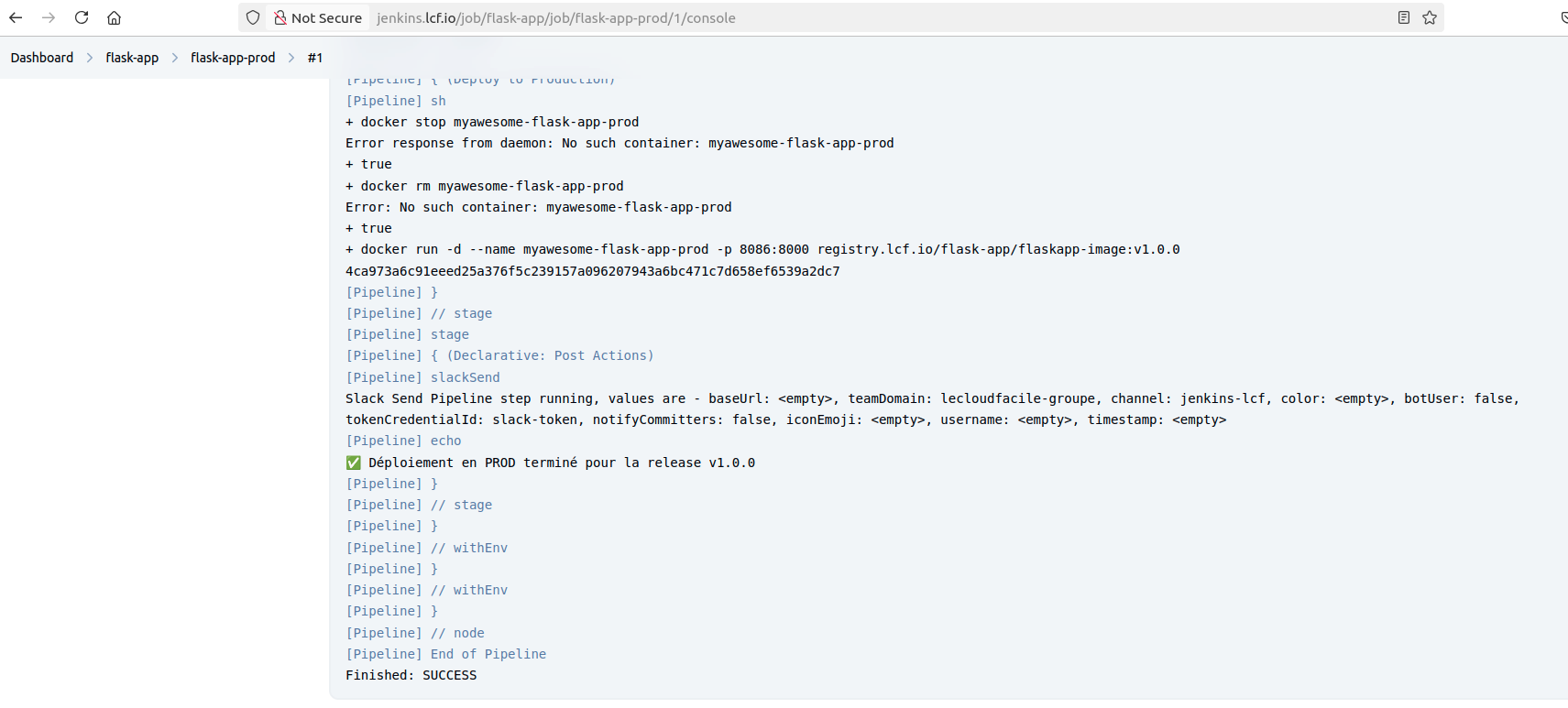Expand the chevron after flask-app breadcrumb
Viewport: 1568px width, 708px height.
pos(175,58)
